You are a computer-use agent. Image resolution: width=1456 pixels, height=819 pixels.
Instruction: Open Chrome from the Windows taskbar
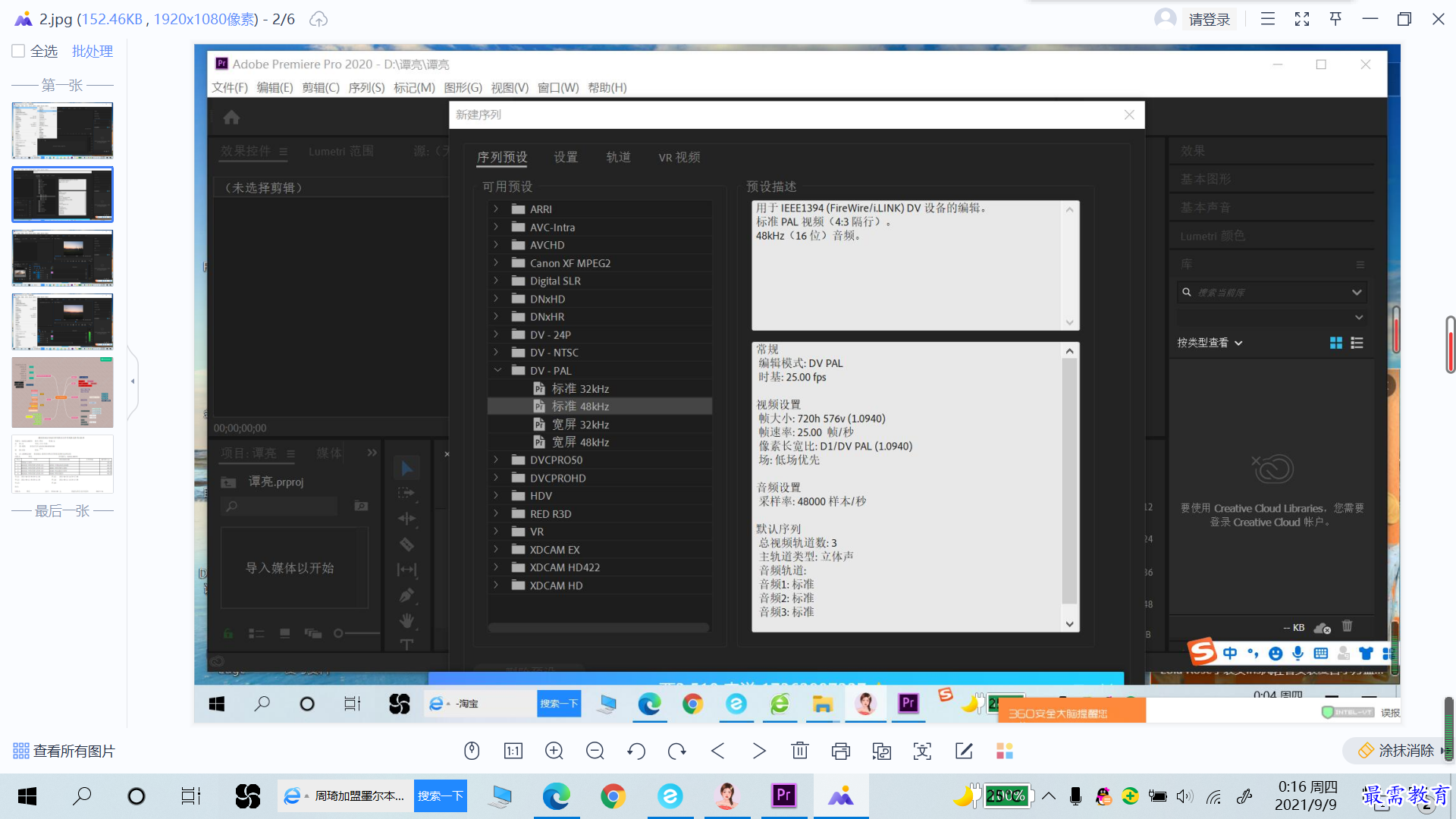pyautogui.click(x=613, y=795)
